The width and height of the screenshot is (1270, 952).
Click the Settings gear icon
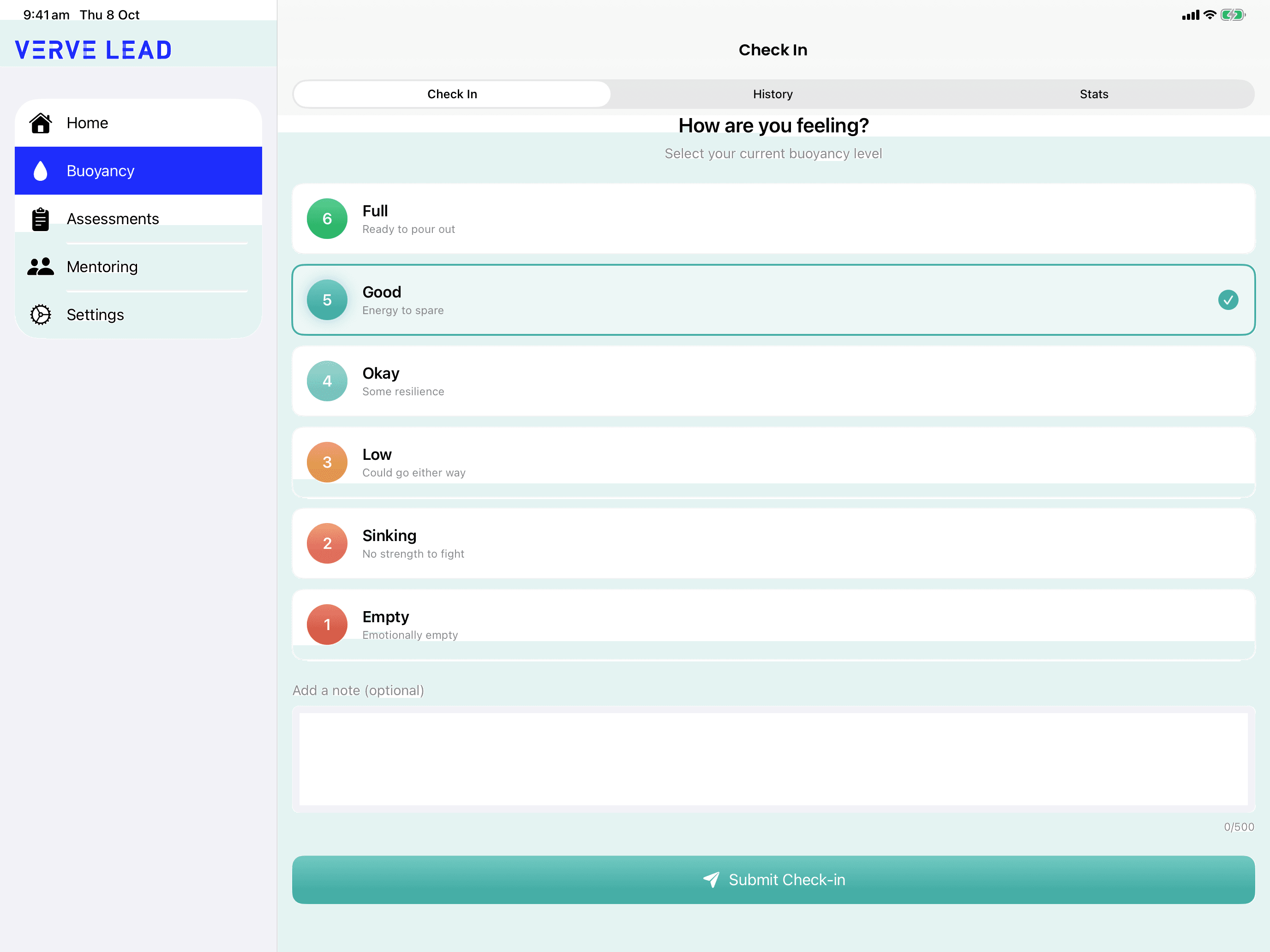click(40, 315)
